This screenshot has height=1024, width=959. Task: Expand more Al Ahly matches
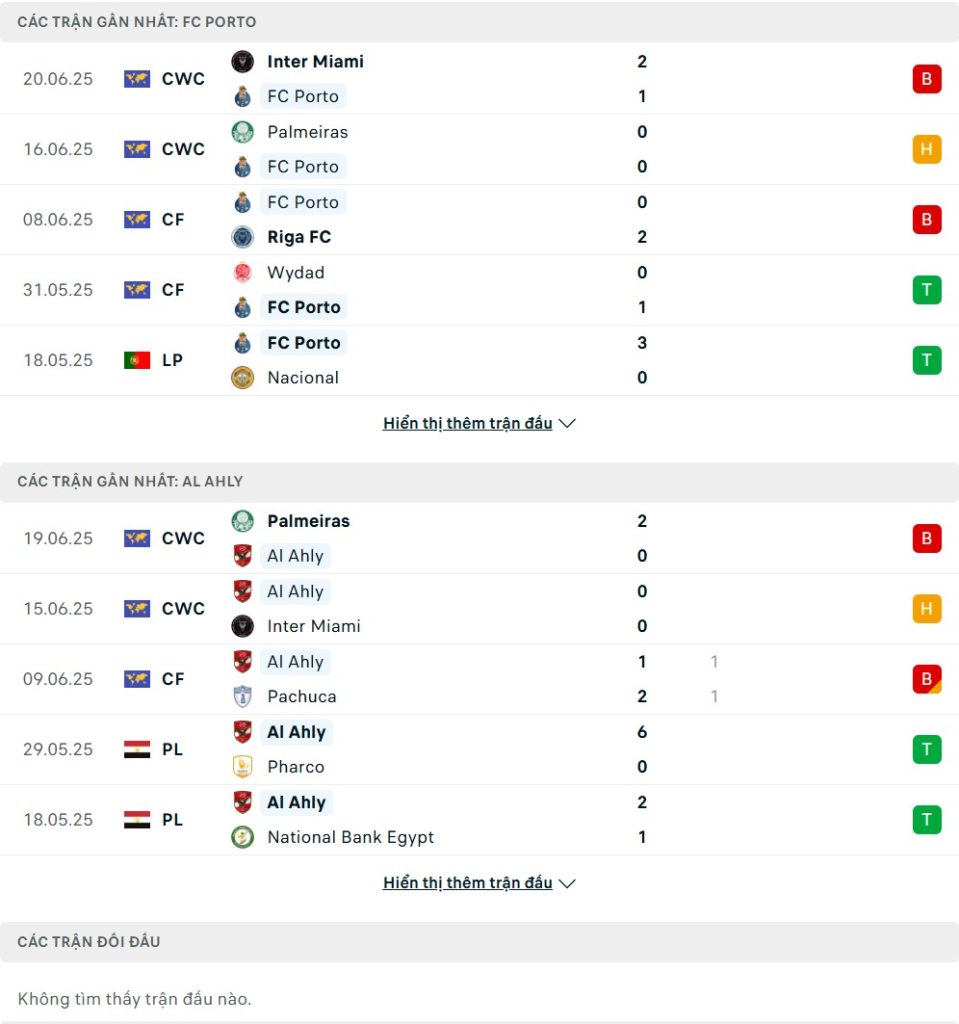[468, 883]
